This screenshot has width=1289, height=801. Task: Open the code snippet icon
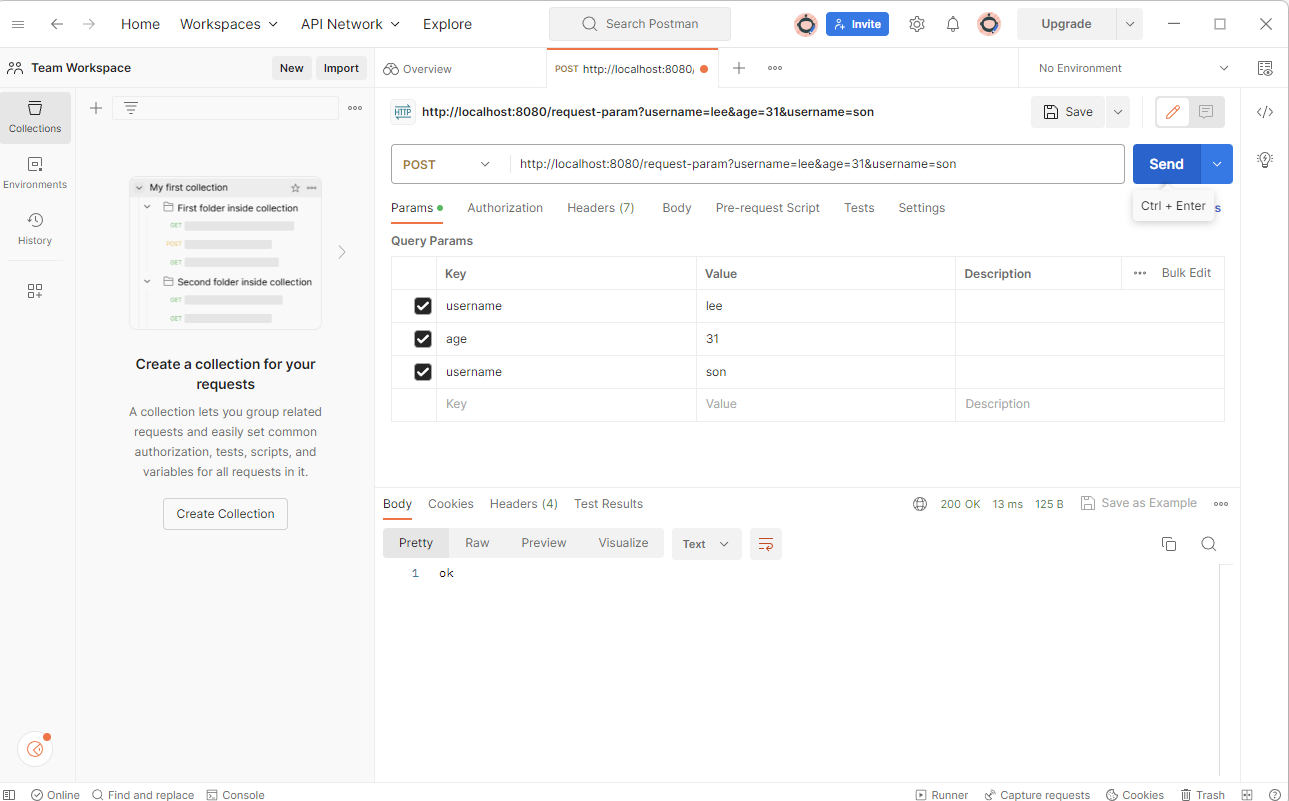1265,112
